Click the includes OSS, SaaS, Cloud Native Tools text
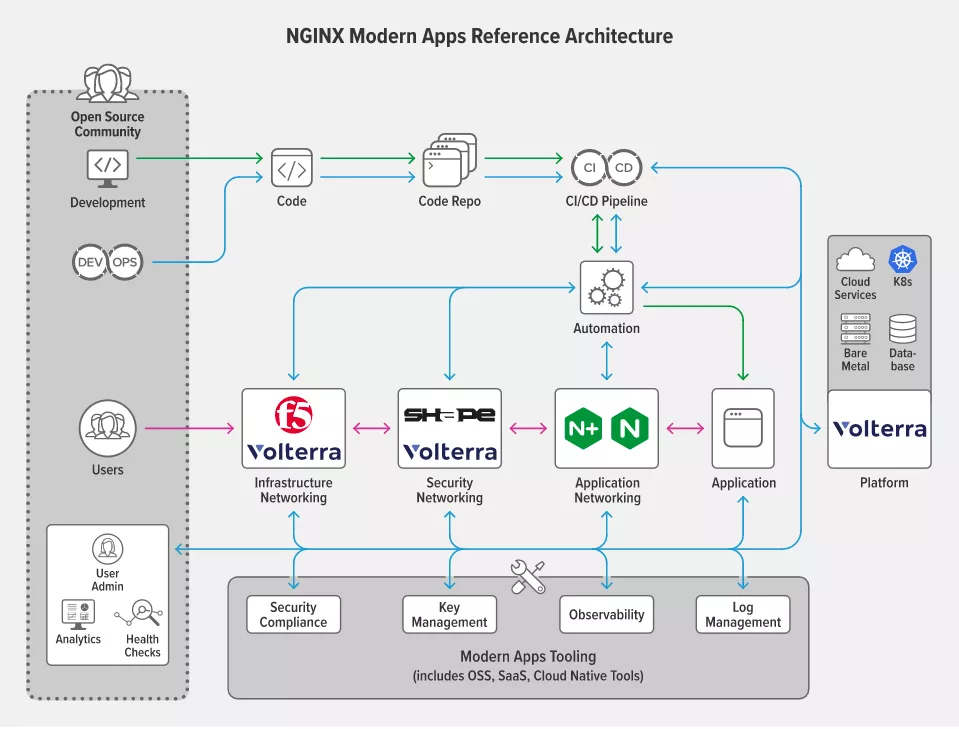This screenshot has width=959, height=729. click(528, 676)
